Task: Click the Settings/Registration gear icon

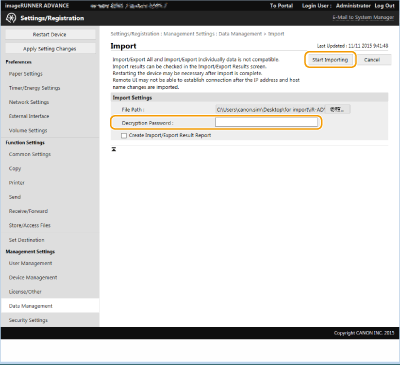Action: (11, 18)
